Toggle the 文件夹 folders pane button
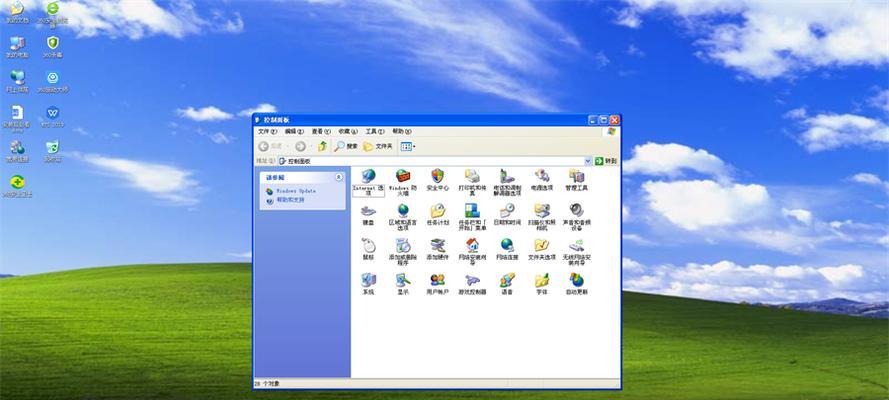Screen dimensions: 889x400 tap(378, 147)
